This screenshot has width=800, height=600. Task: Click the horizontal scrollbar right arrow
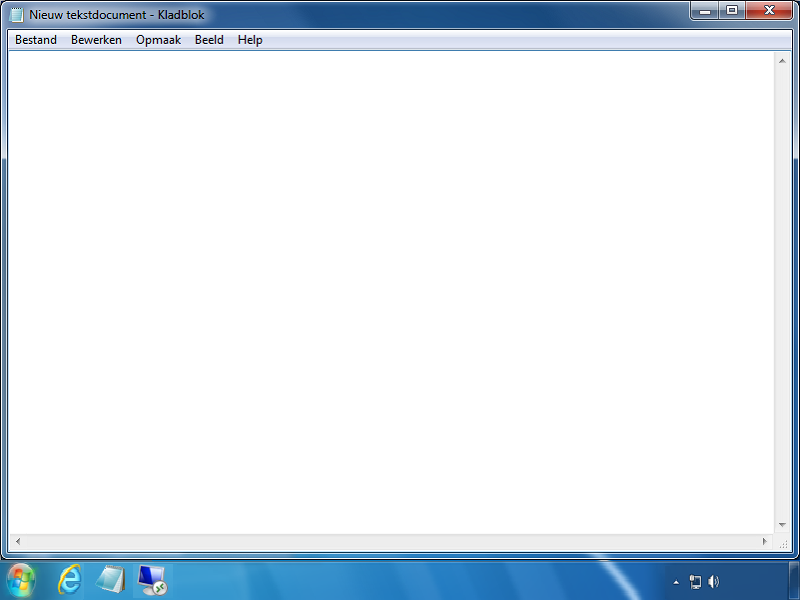pos(765,541)
